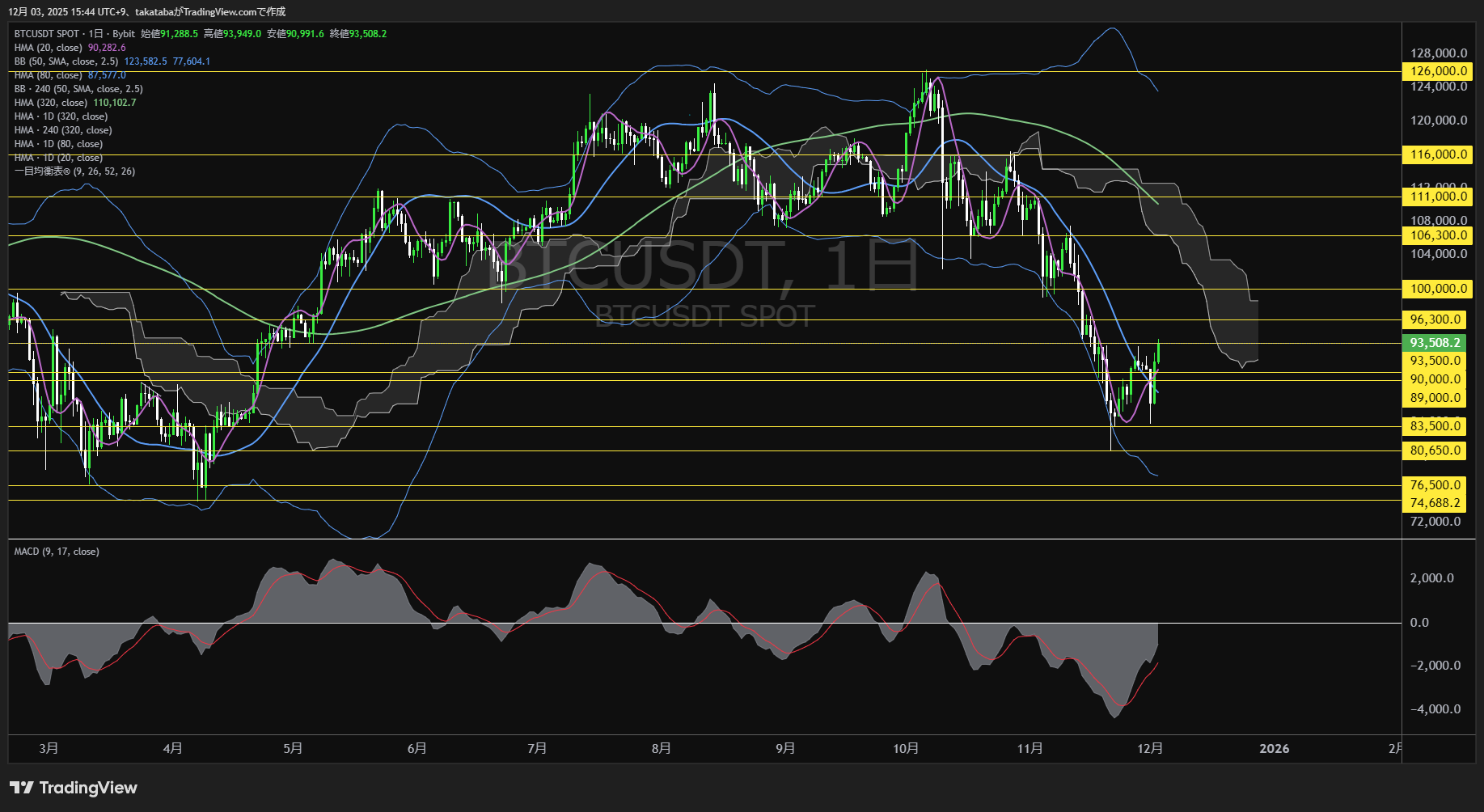This screenshot has width=1484, height=812.
Task: Click the 3月 label on time axis
Action: click(49, 749)
